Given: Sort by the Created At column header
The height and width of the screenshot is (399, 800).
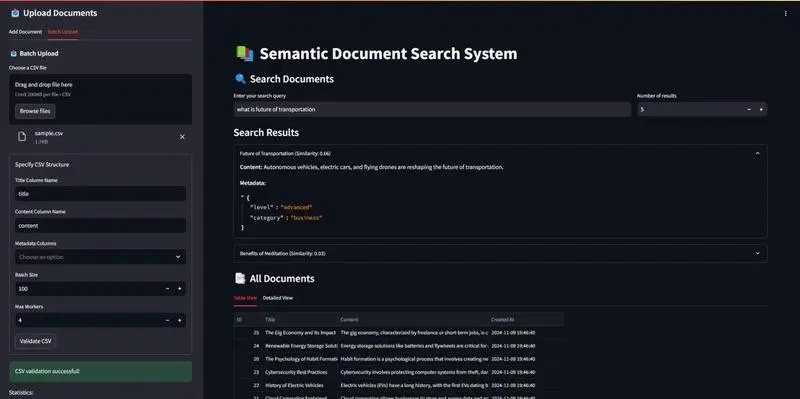Looking at the screenshot, I should coord(526,319).
